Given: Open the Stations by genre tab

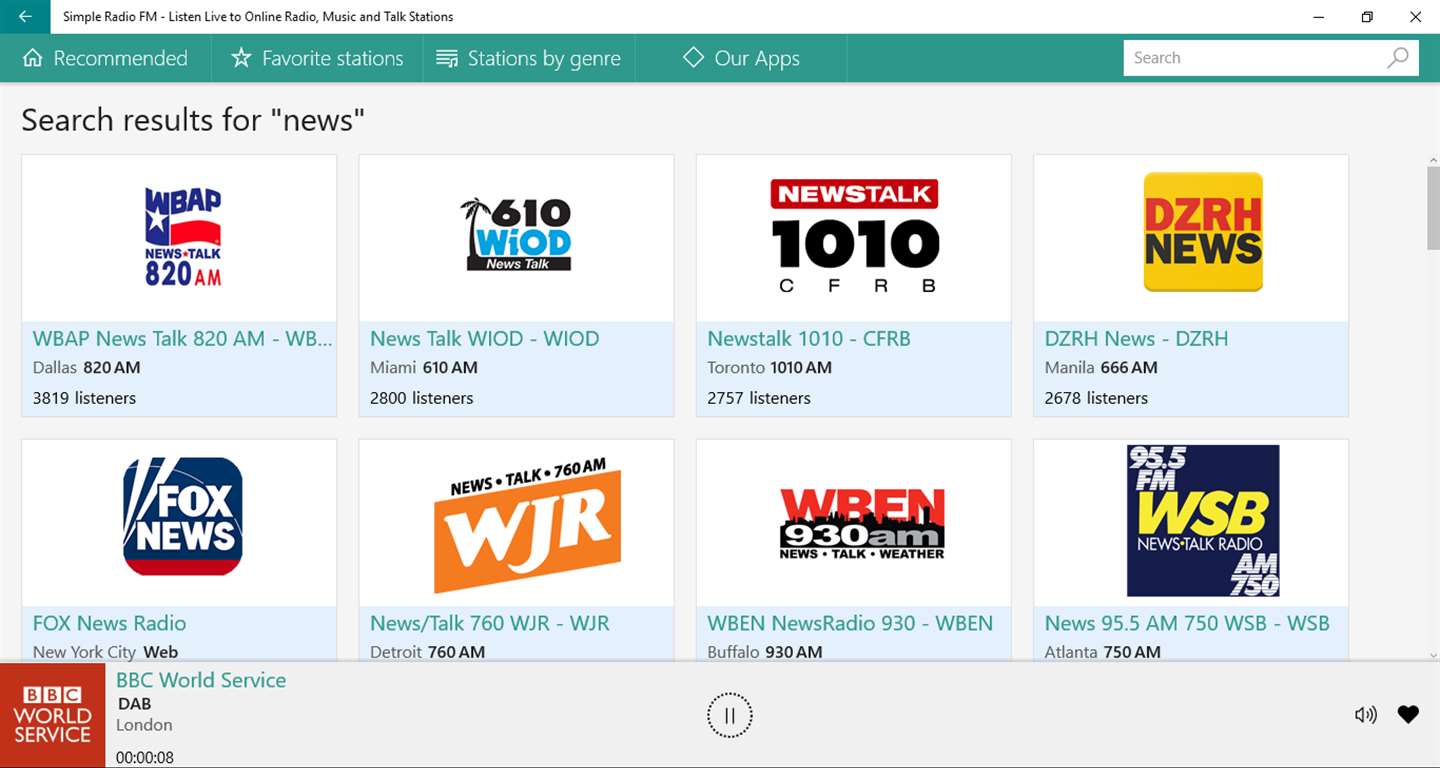Looking at the screenshot, I should point(529,58).
